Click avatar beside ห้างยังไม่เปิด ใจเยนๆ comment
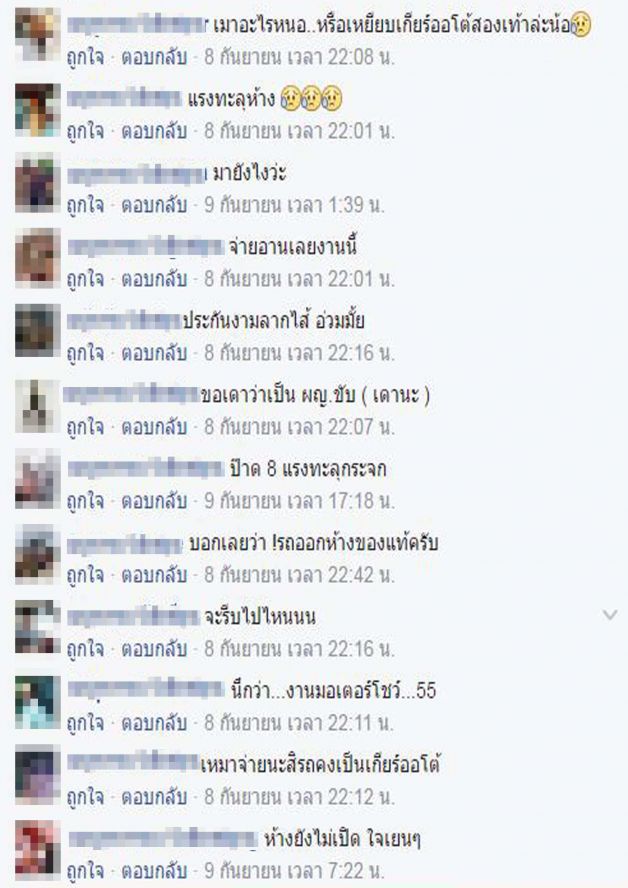 37,849
